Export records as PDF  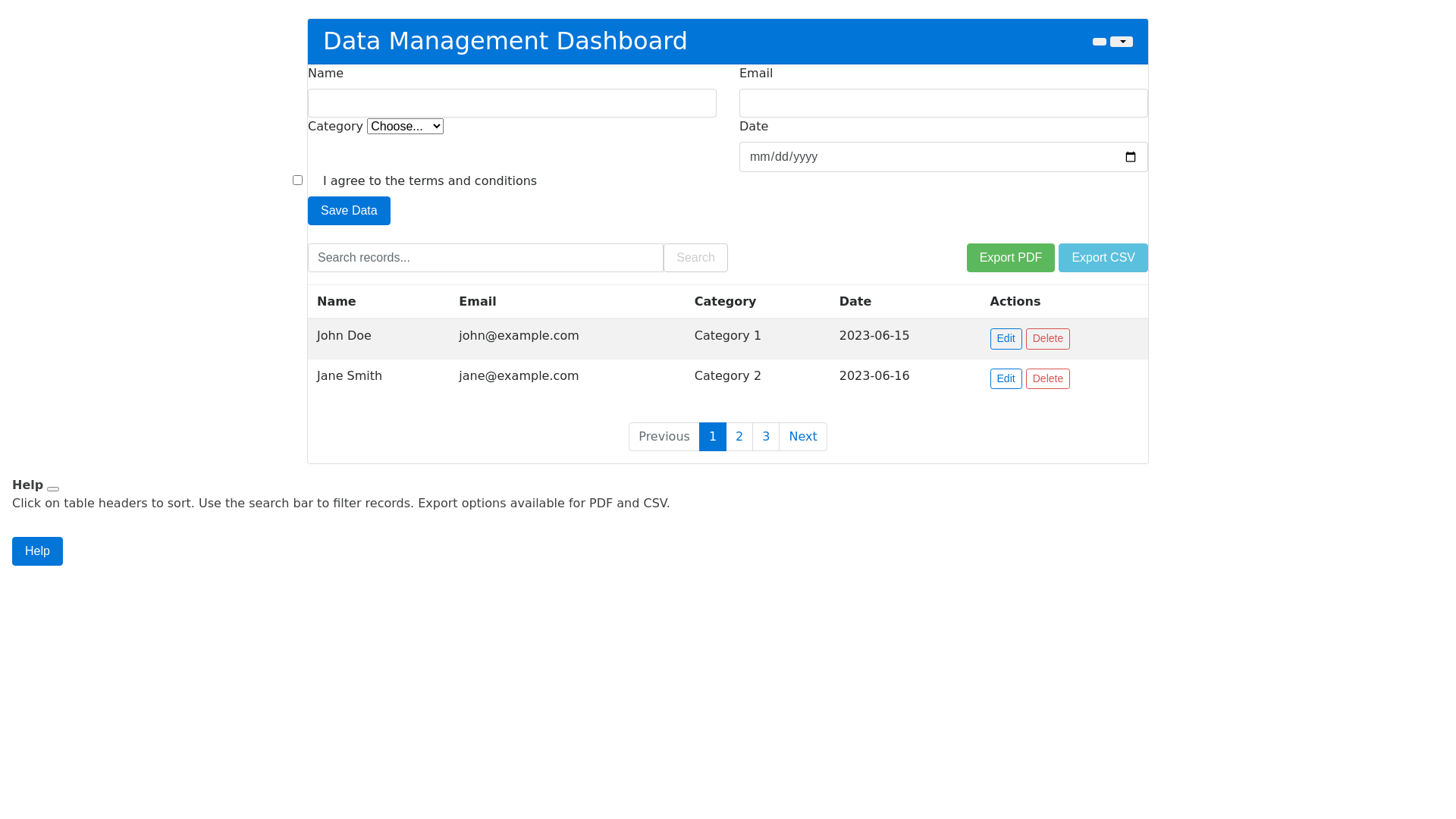(1010, 258)
